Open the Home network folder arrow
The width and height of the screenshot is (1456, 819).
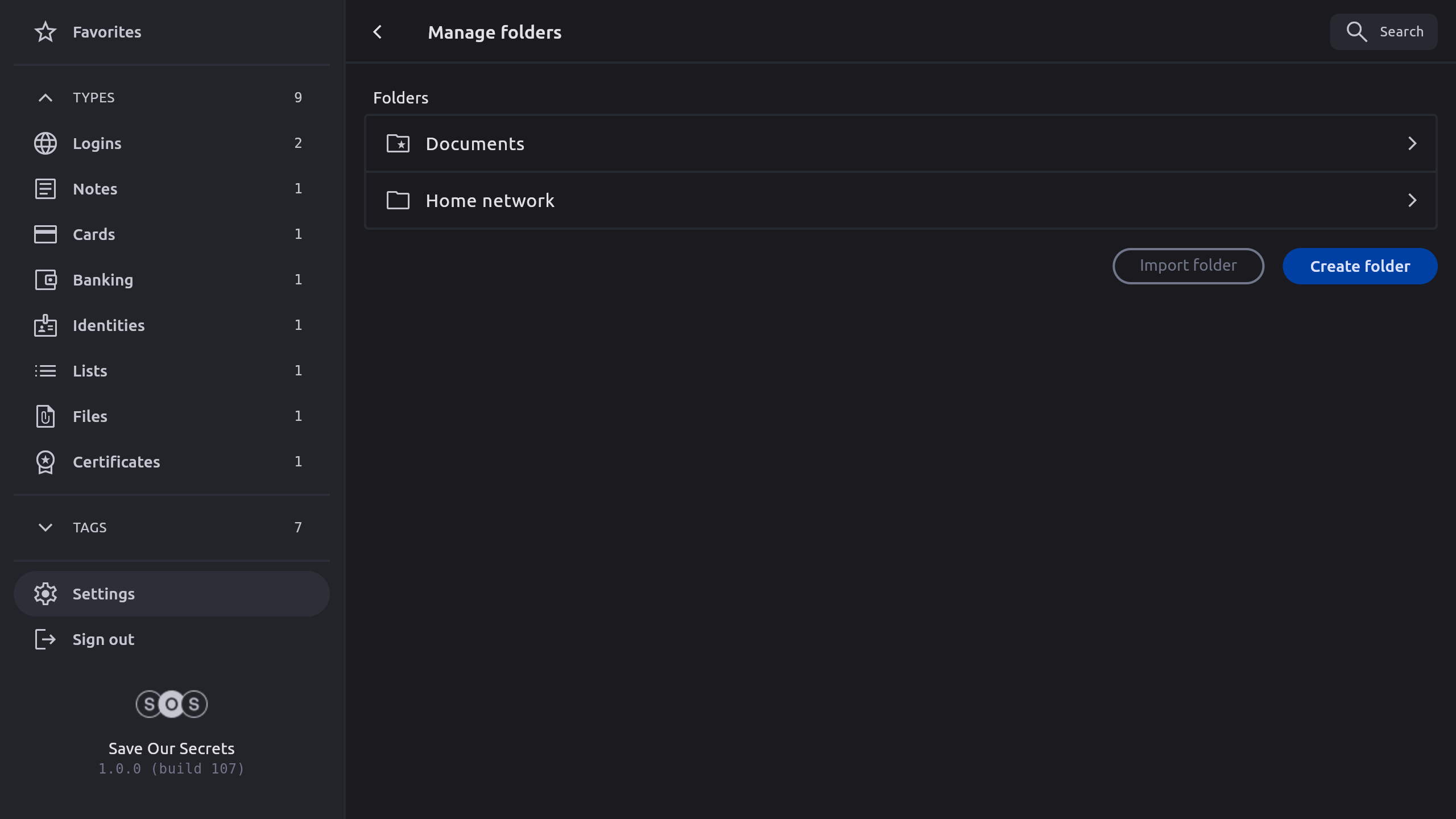(x=1412, y=200)
